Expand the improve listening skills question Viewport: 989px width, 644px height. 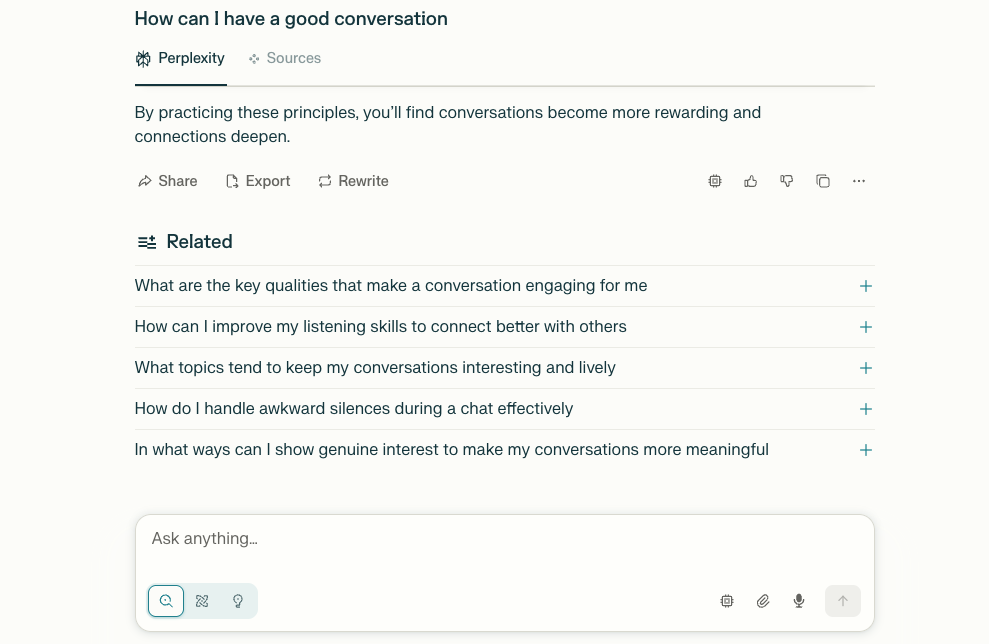[866, 327]
